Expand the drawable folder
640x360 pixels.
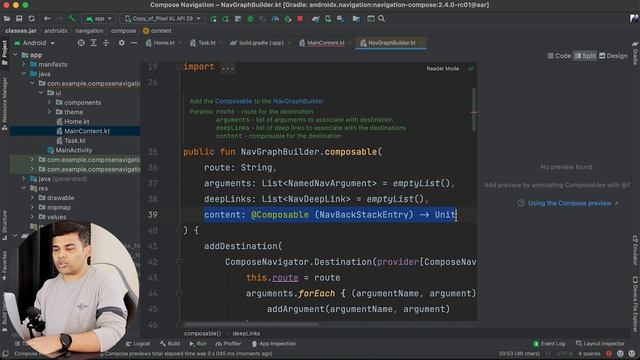(x=32, y=198)
